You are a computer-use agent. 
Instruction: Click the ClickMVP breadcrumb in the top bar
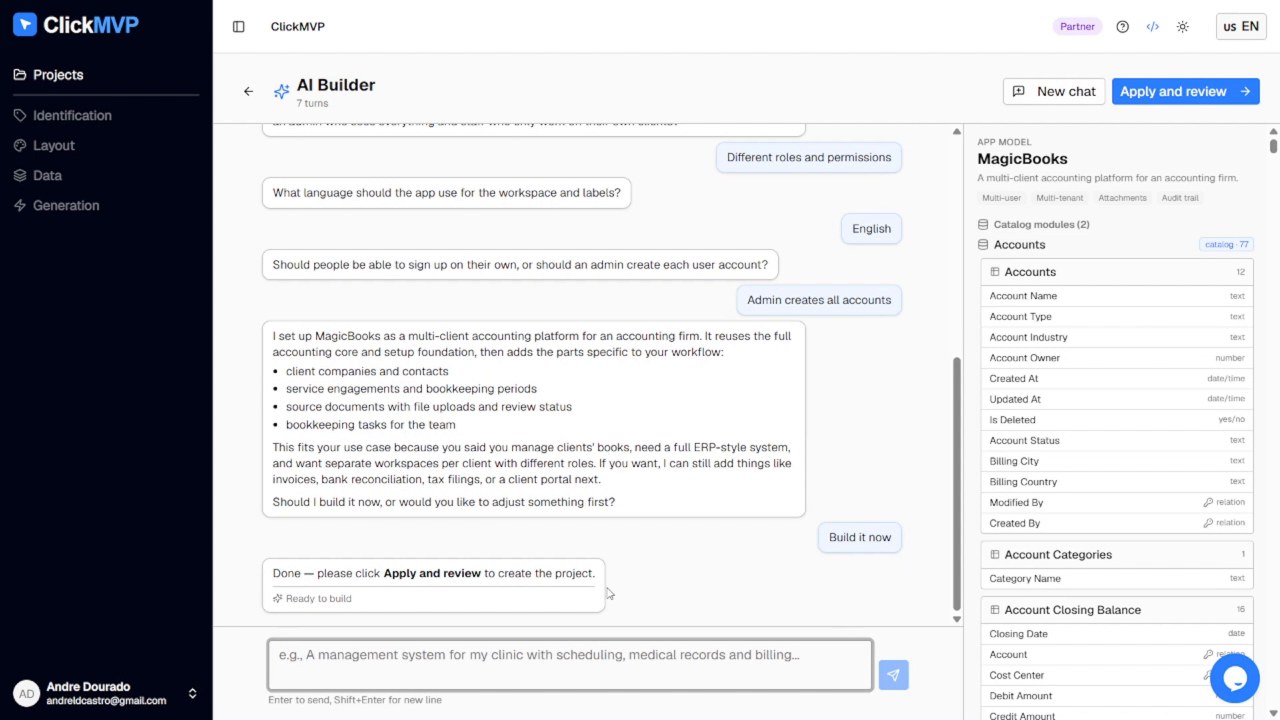(298, 27)
